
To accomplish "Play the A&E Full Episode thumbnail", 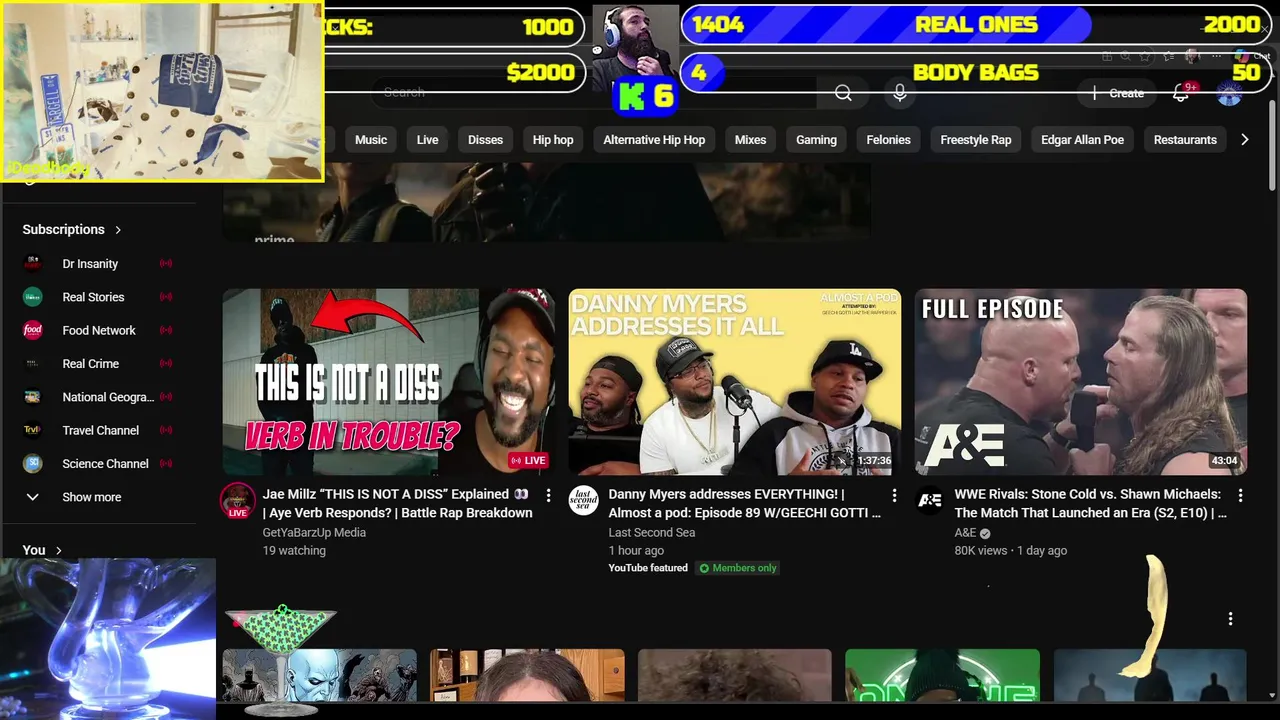I will (1081, 382).
